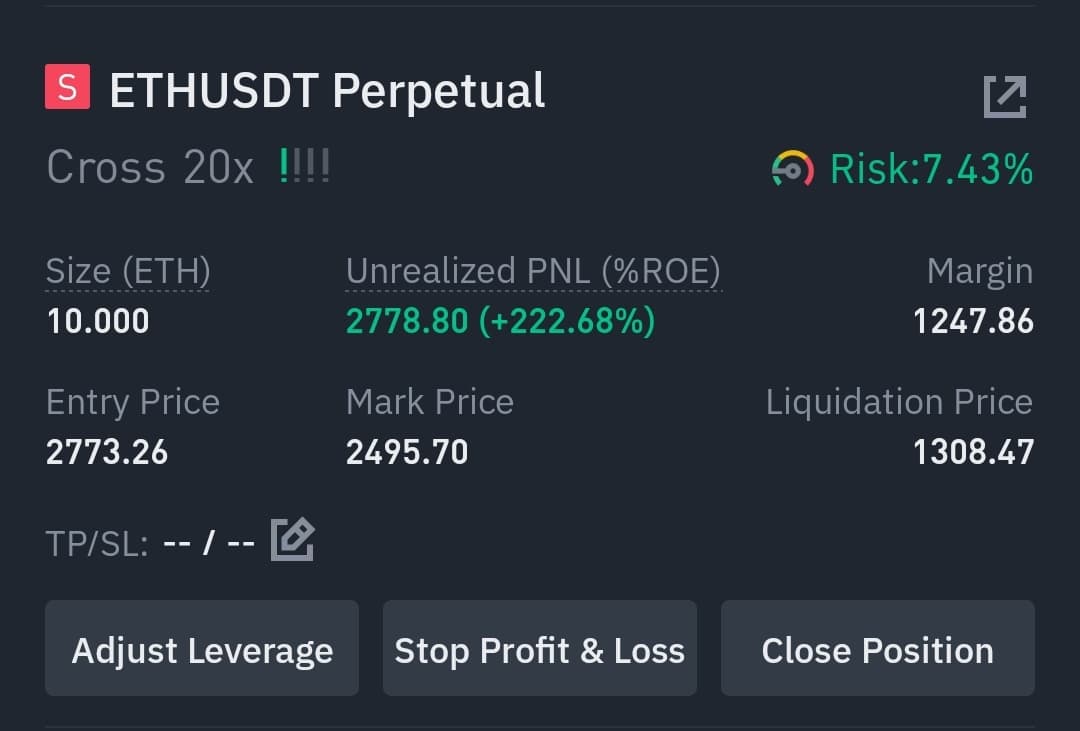This screenshot has height=731, width=1080.
Task: Tap the ADL exclamation marks indicator
Action: [x=304, y=166]
